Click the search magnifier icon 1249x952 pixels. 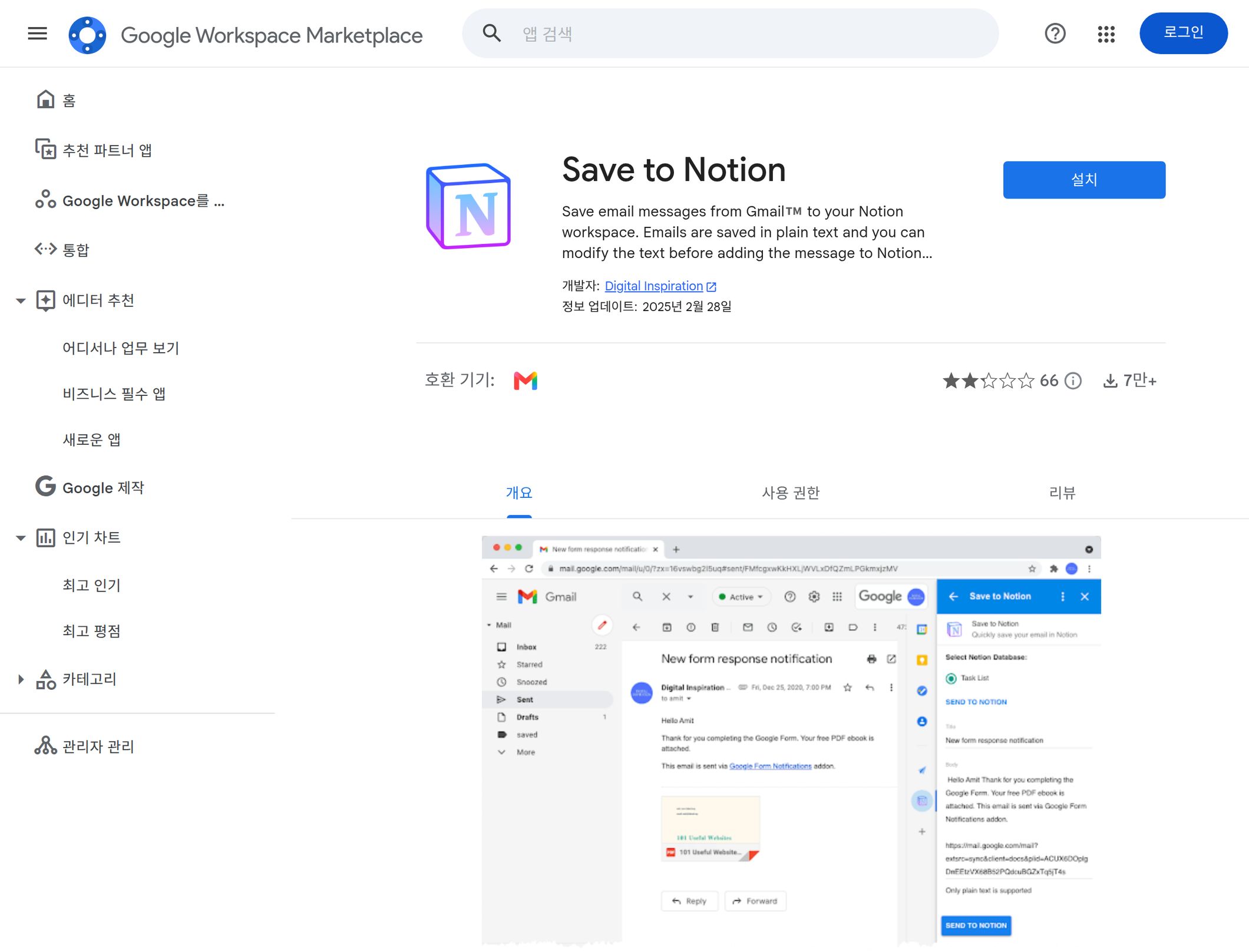tap(492, 34)
